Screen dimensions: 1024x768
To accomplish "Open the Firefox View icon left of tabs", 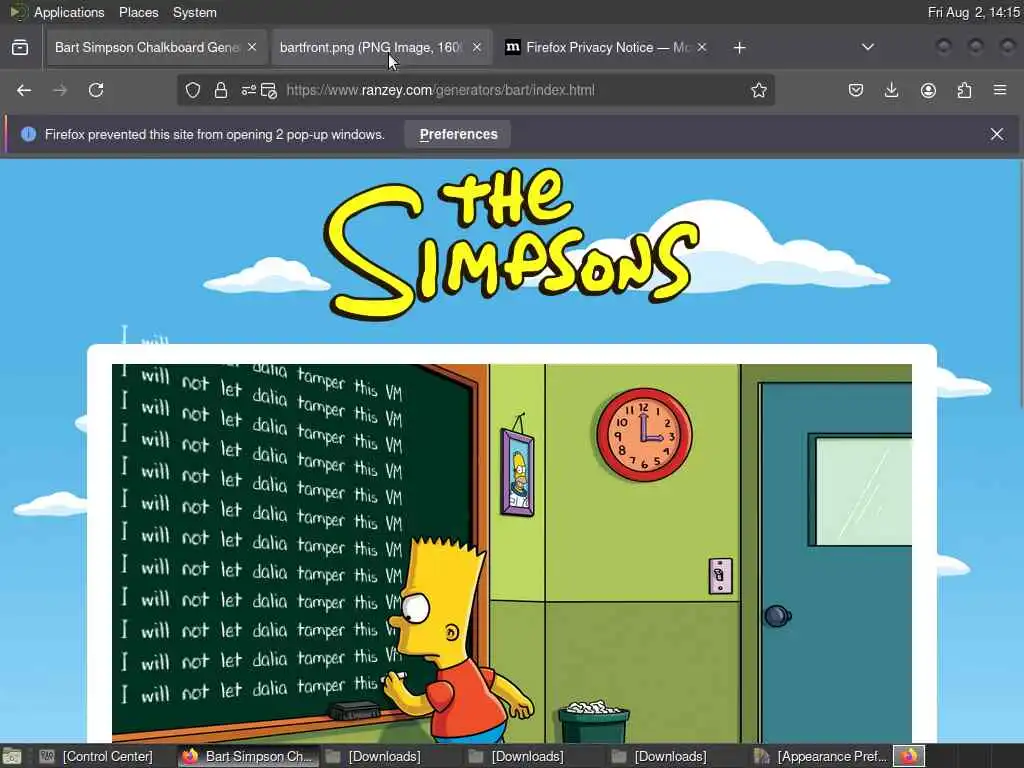I will (x=20, y=47).
